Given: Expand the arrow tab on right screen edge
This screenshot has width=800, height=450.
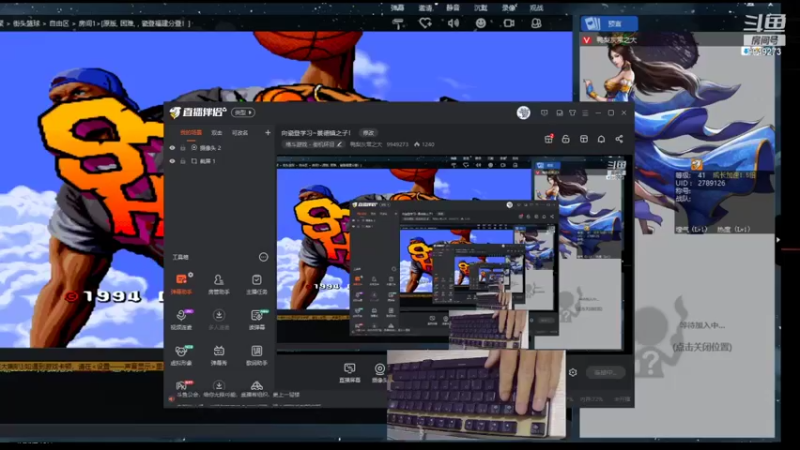Looking at the screenshot, I should pos(778,239).
